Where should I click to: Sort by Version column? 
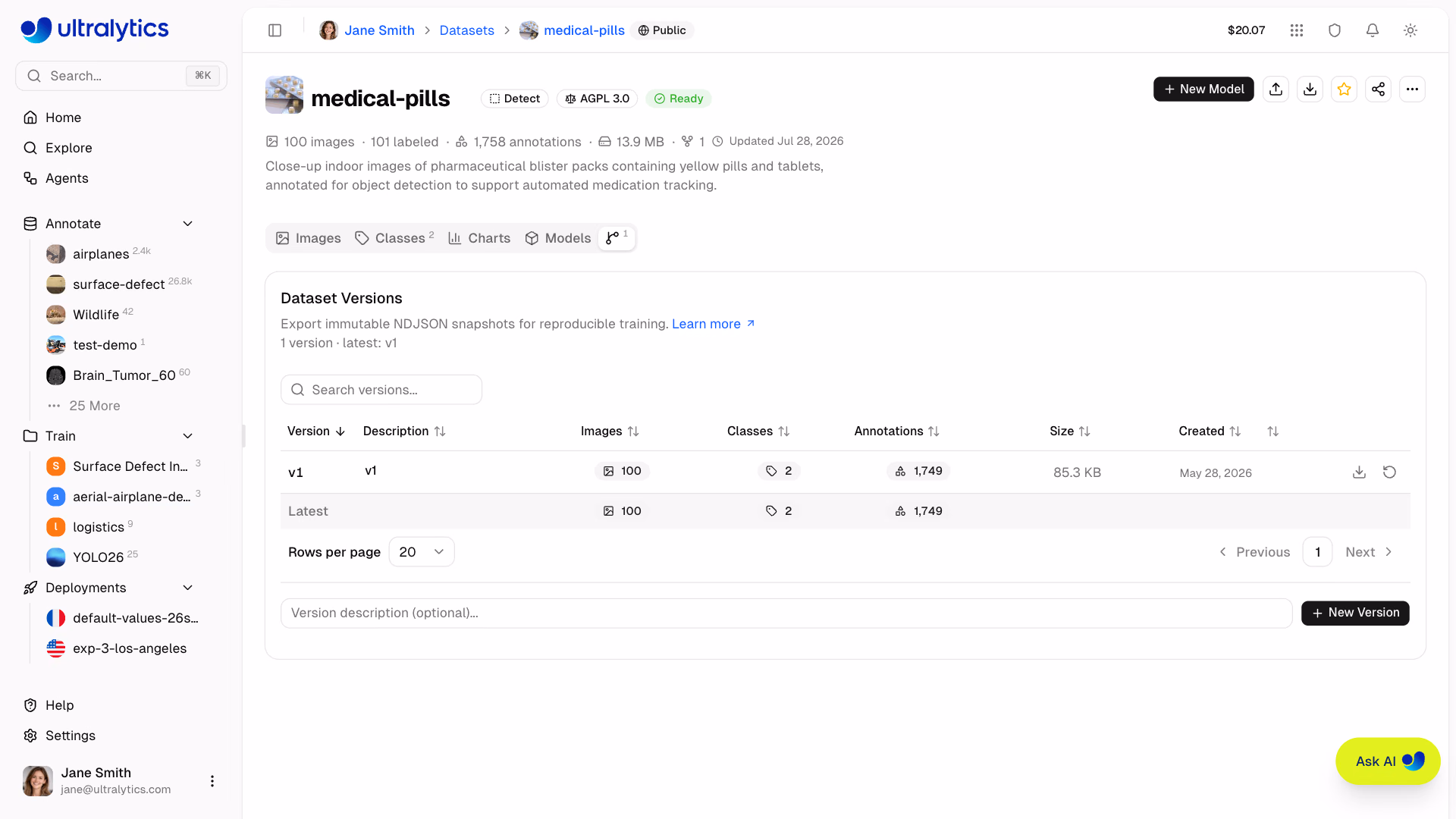tap(316, 431)
